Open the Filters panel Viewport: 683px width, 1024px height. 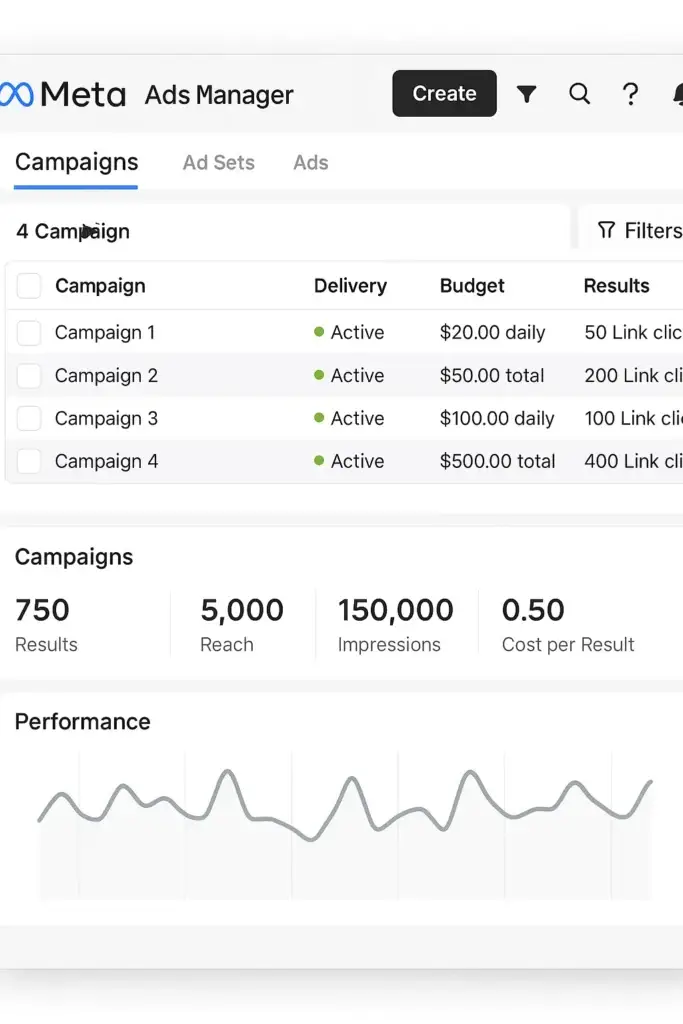pyautogui.click(x=645, y=230)
